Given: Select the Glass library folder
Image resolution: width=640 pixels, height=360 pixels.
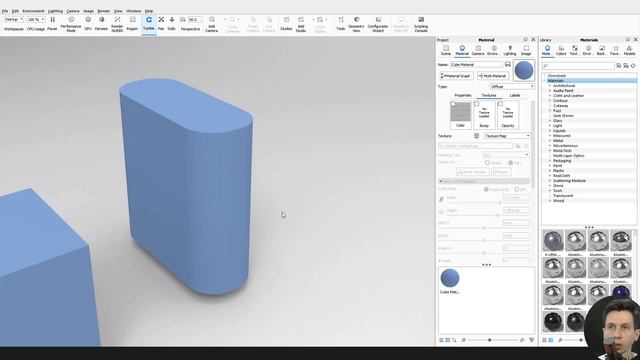Looking at the screenshot, I should pos(558,121).
